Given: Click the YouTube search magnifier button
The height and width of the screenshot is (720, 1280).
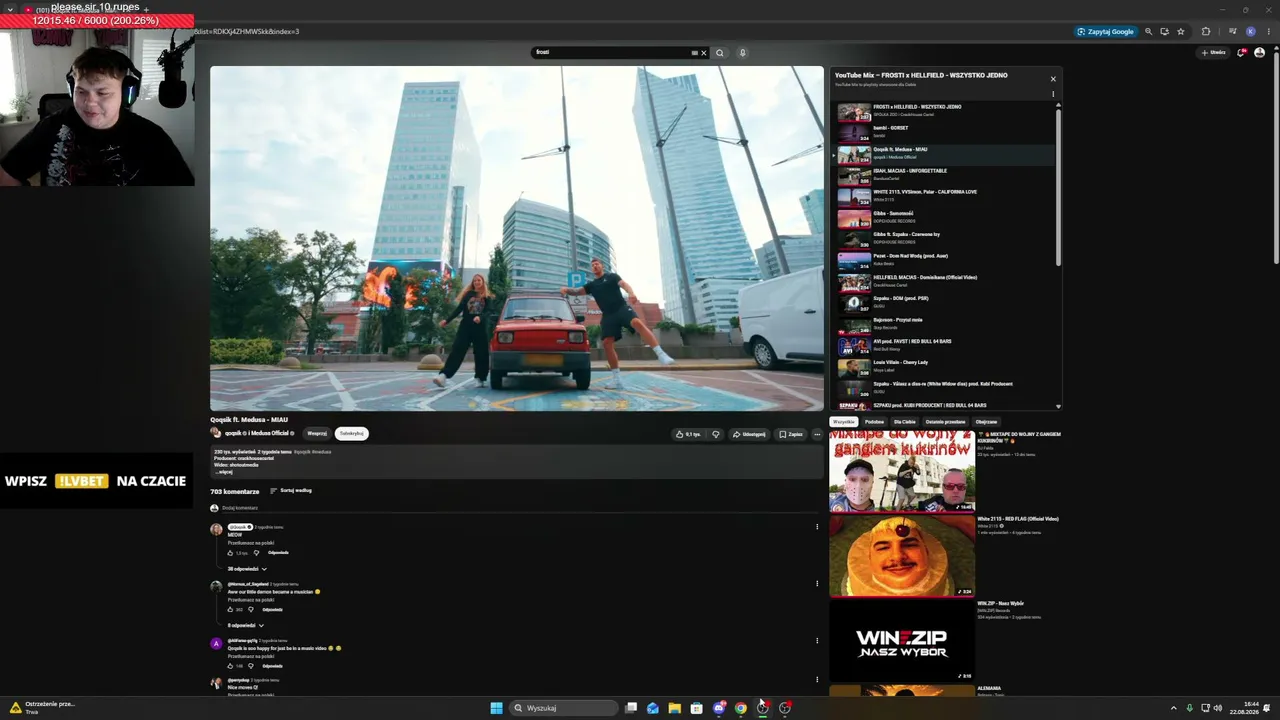Looking at the screenshot, I should click(719, 53).
